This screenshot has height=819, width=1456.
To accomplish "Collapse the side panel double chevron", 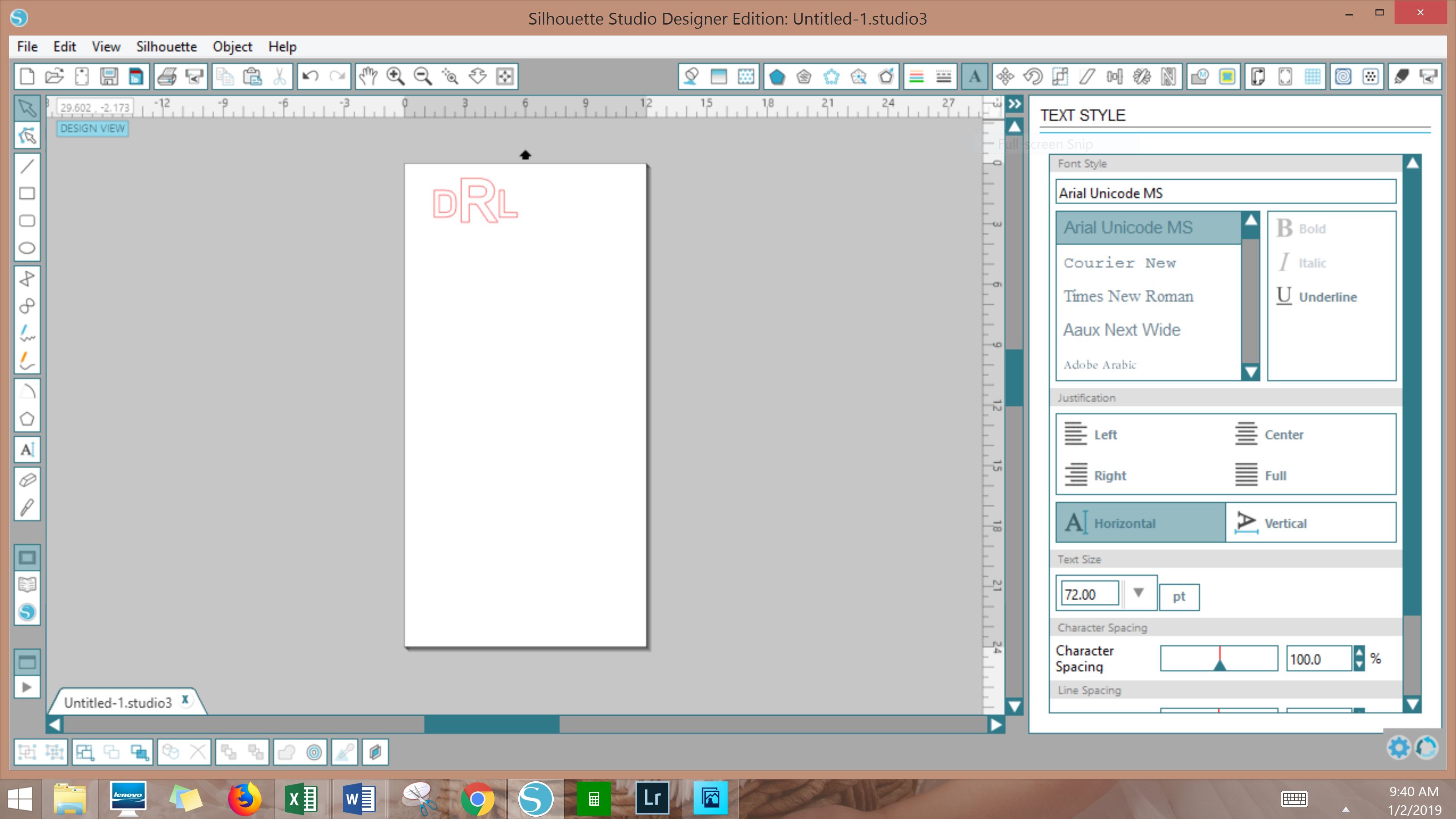I will click(1015, 104).
